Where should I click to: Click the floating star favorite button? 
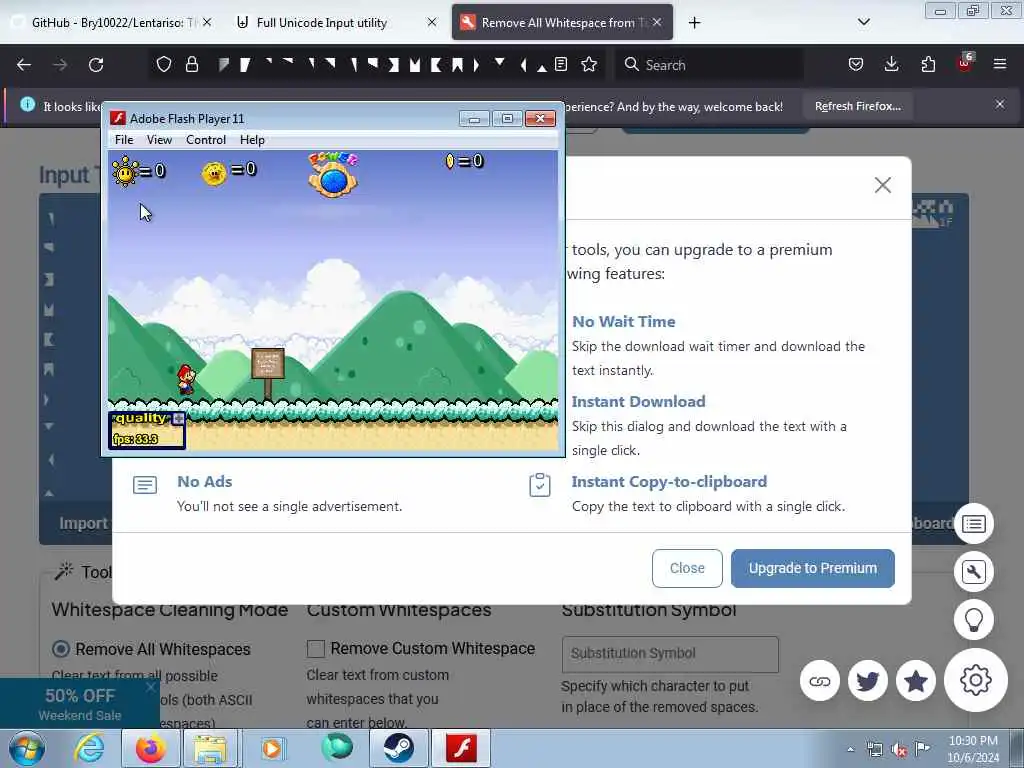916,681
